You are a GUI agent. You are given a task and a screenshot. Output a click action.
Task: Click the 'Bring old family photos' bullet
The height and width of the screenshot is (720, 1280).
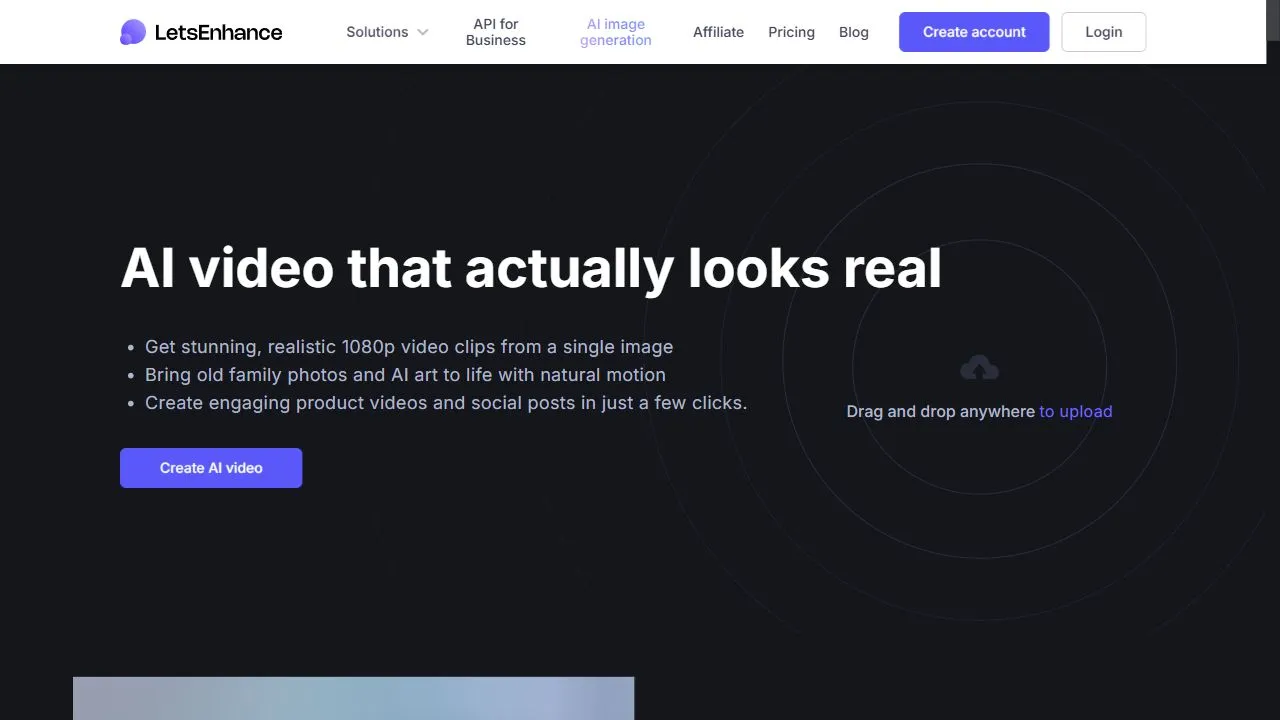405,375
